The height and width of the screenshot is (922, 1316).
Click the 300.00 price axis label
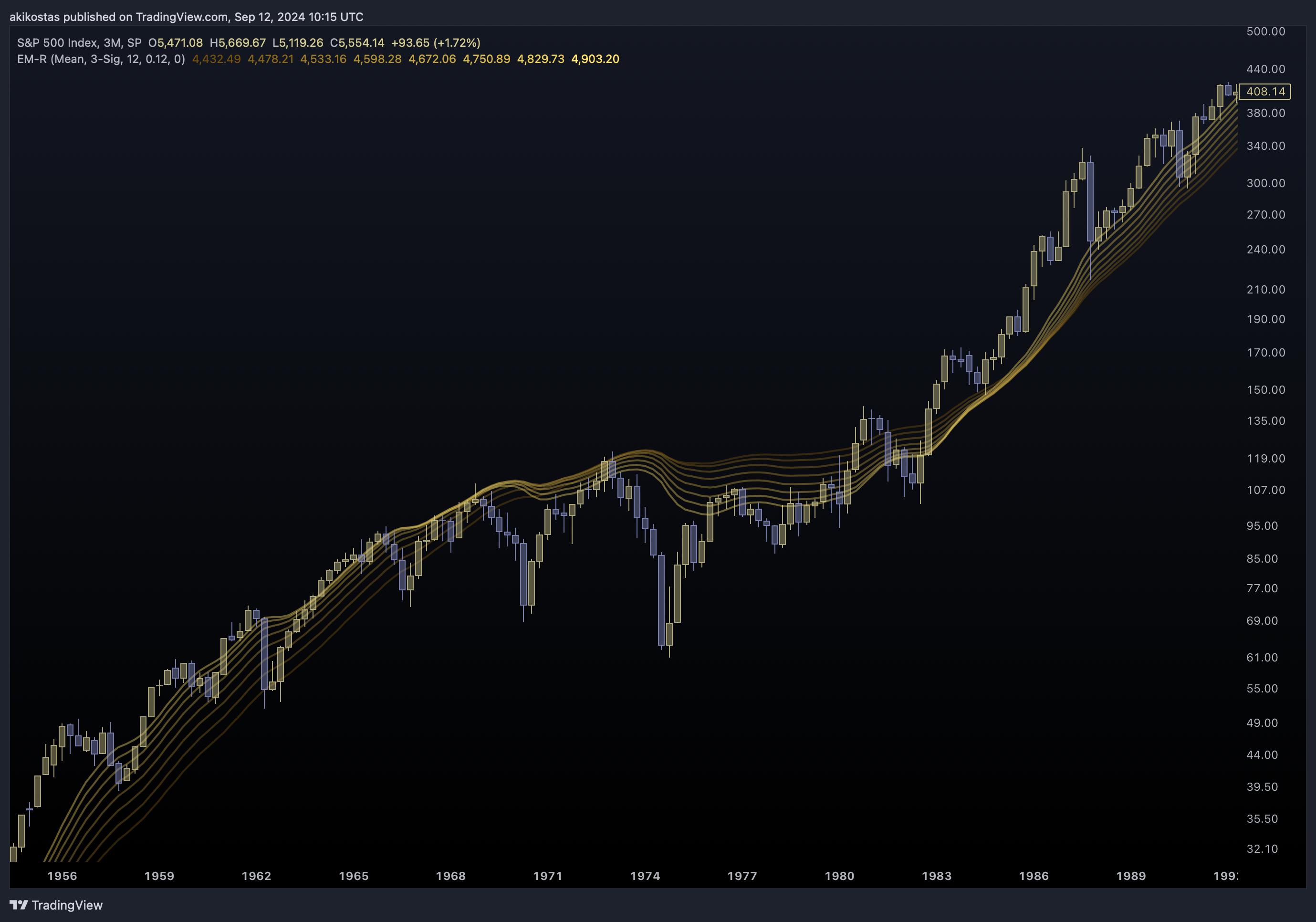point(1265,183)
